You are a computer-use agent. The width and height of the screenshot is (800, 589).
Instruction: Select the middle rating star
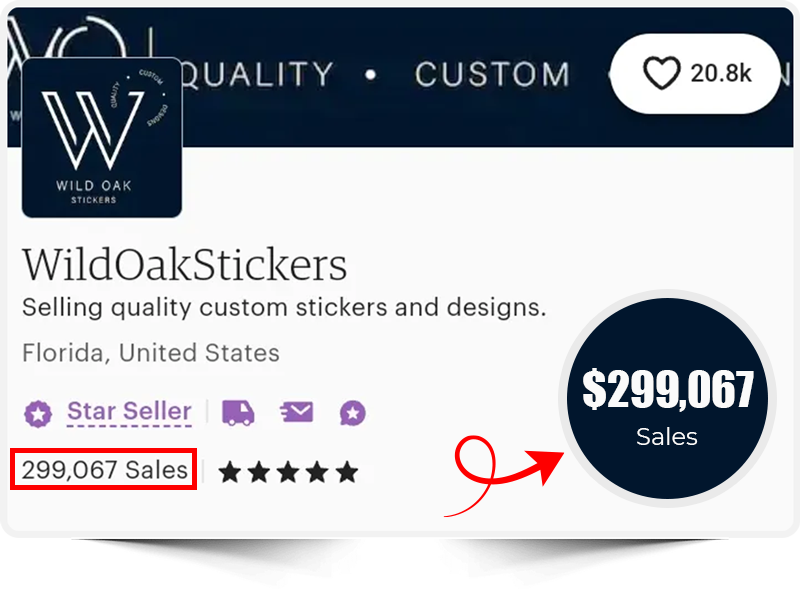point(288,472)
